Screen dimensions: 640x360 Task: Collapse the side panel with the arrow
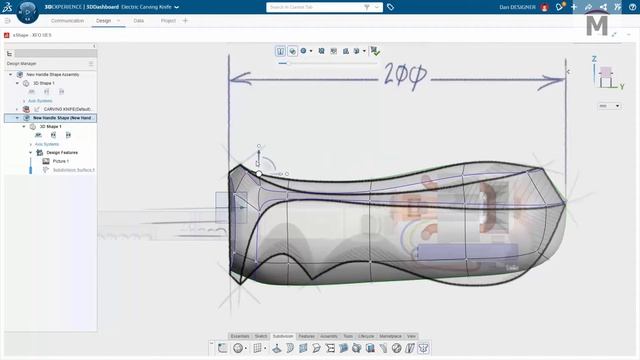94,46
